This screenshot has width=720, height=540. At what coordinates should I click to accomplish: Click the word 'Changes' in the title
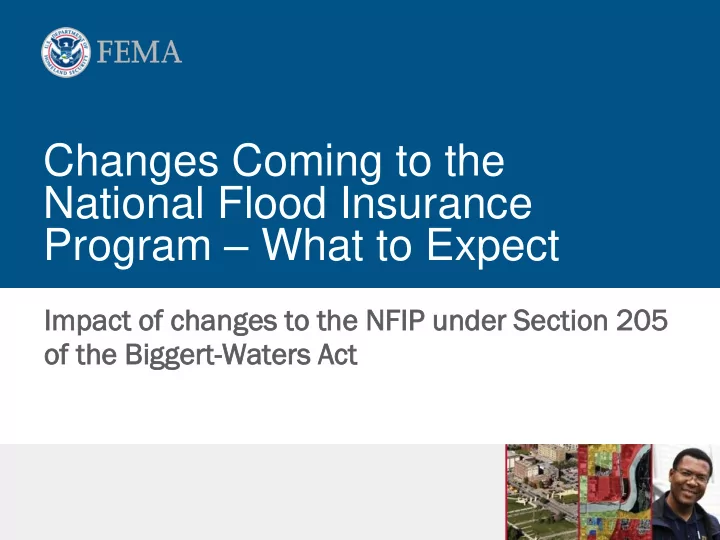[x=131, y=163]
